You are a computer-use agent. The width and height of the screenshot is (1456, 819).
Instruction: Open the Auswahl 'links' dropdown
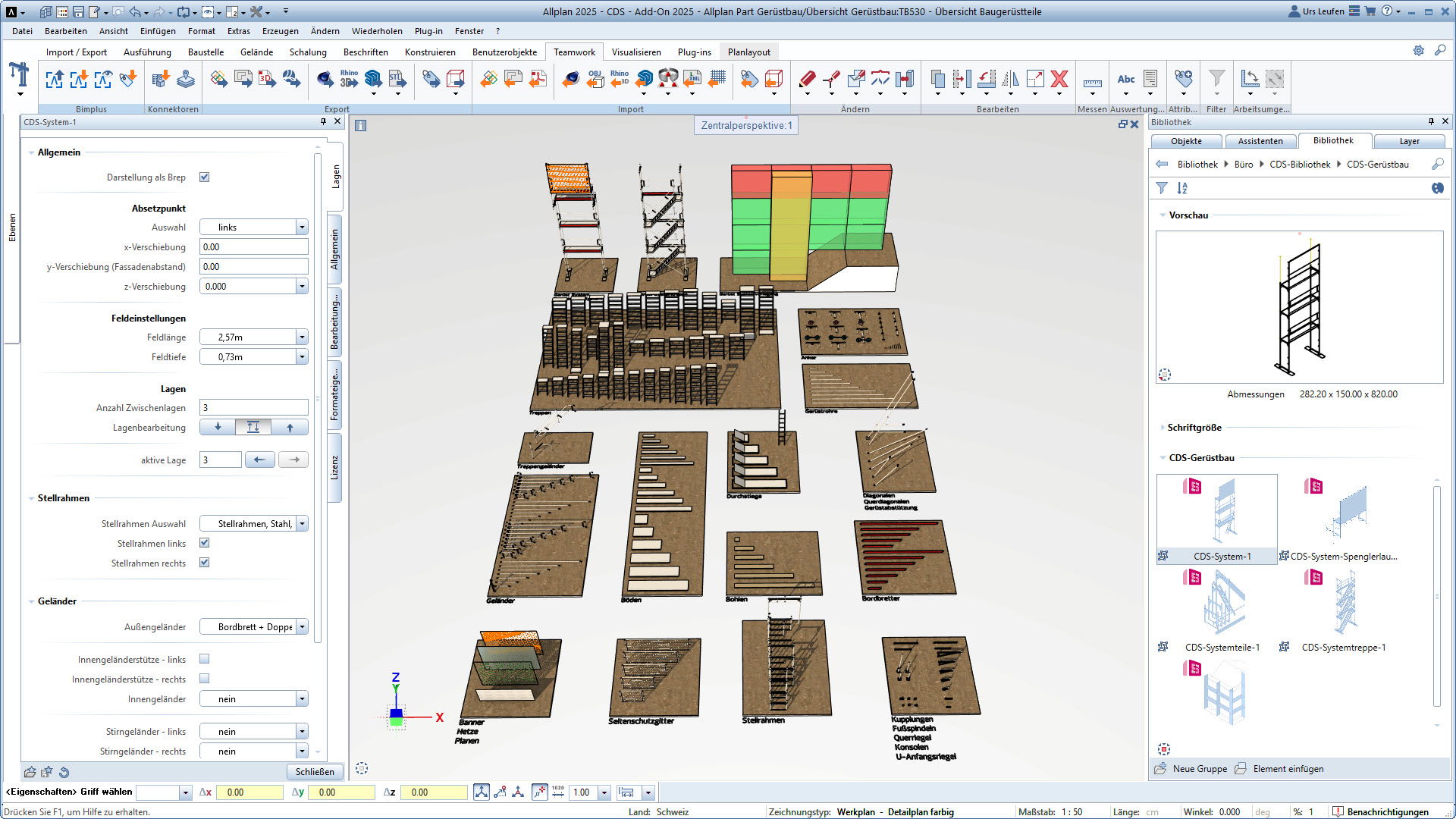[x=302, y=227]
